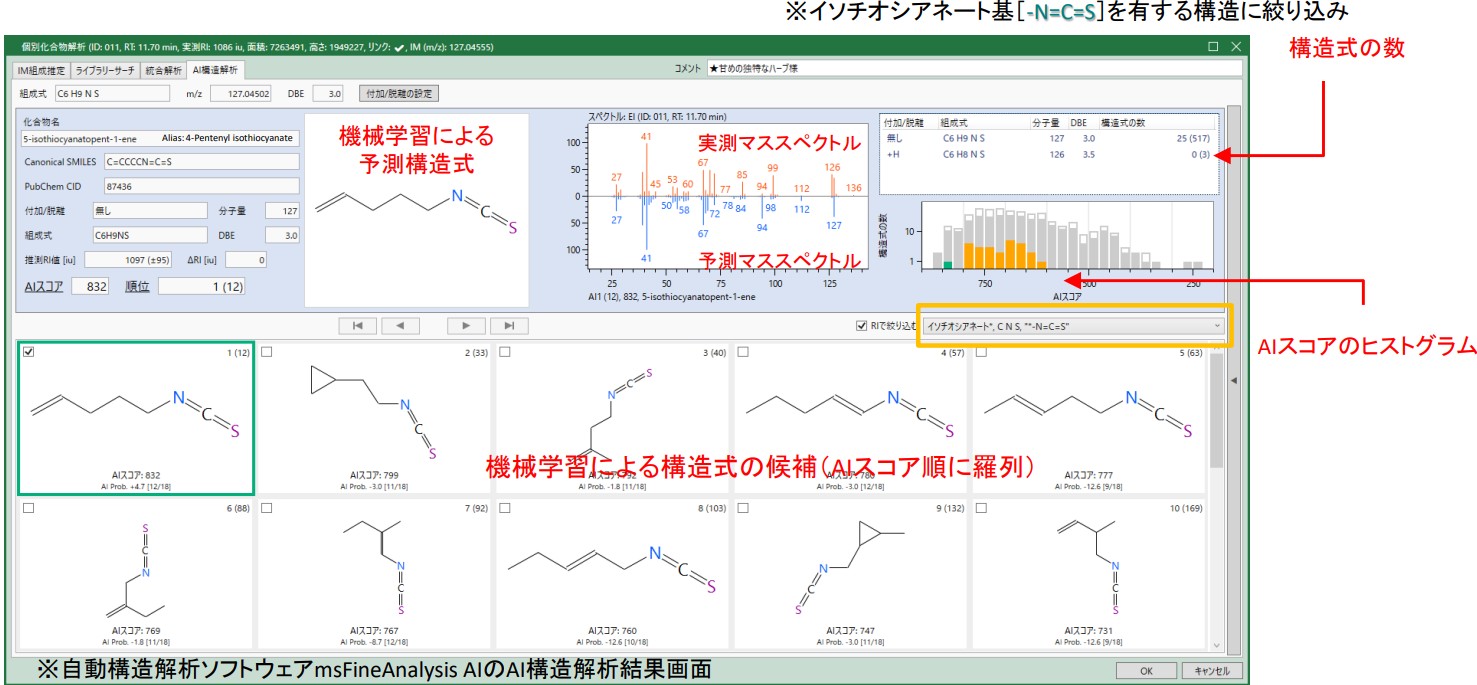The image size is (1477, 685).
Task: Click the m/z field 127.04502
Action: [x=241, y=94]
